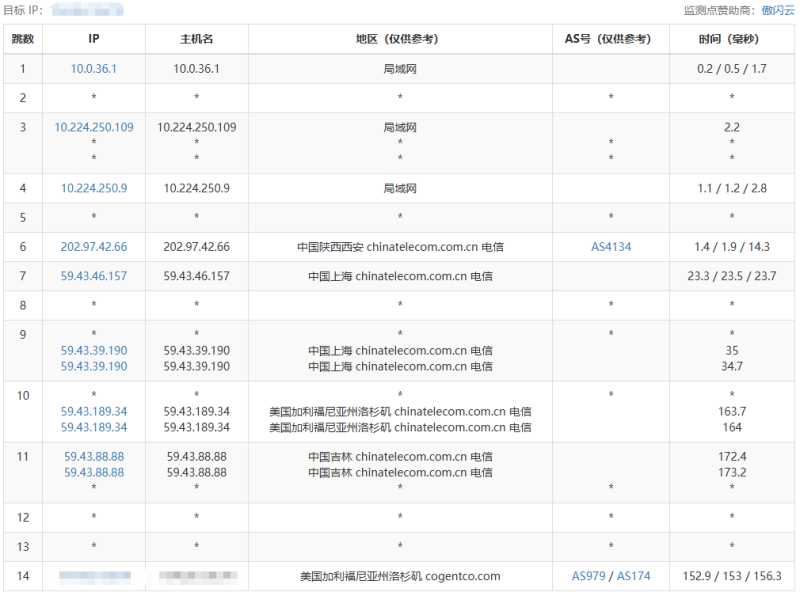Select hostname cell 10.224.250.9
The height and width of the screenshot is (596, 800).
[x=196, y=188]
